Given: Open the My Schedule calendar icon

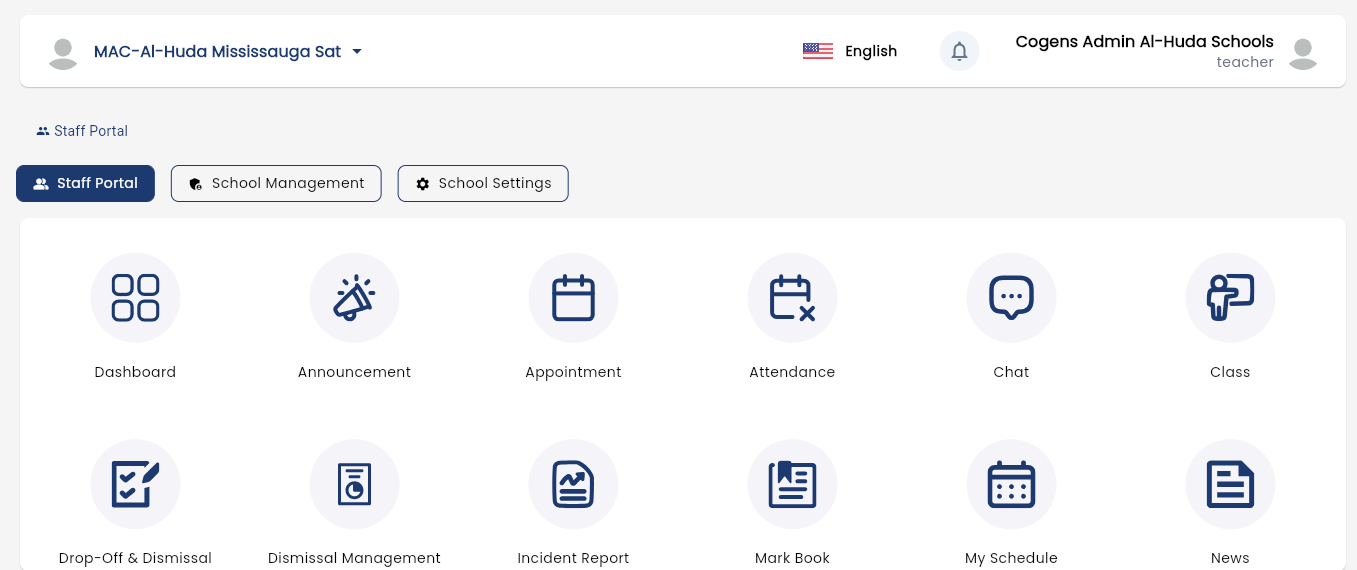Looking at the screenshot, I should (1011, 485).
